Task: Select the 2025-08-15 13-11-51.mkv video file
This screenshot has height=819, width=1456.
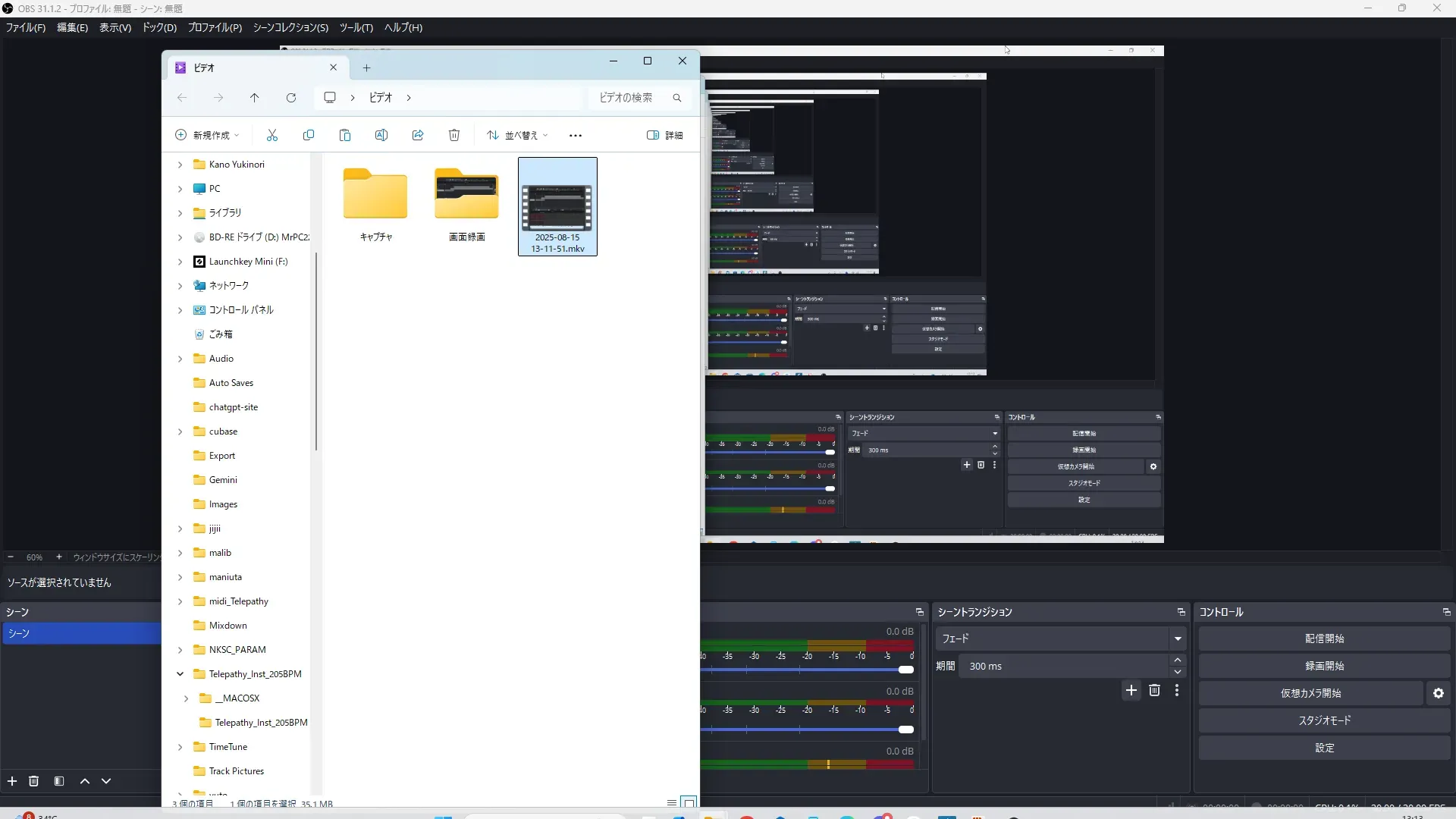Action: coord(557,206)
